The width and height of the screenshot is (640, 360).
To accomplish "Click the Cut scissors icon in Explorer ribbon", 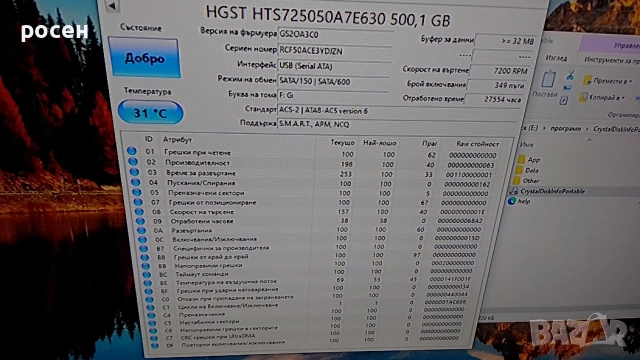I will coord(570,75).
